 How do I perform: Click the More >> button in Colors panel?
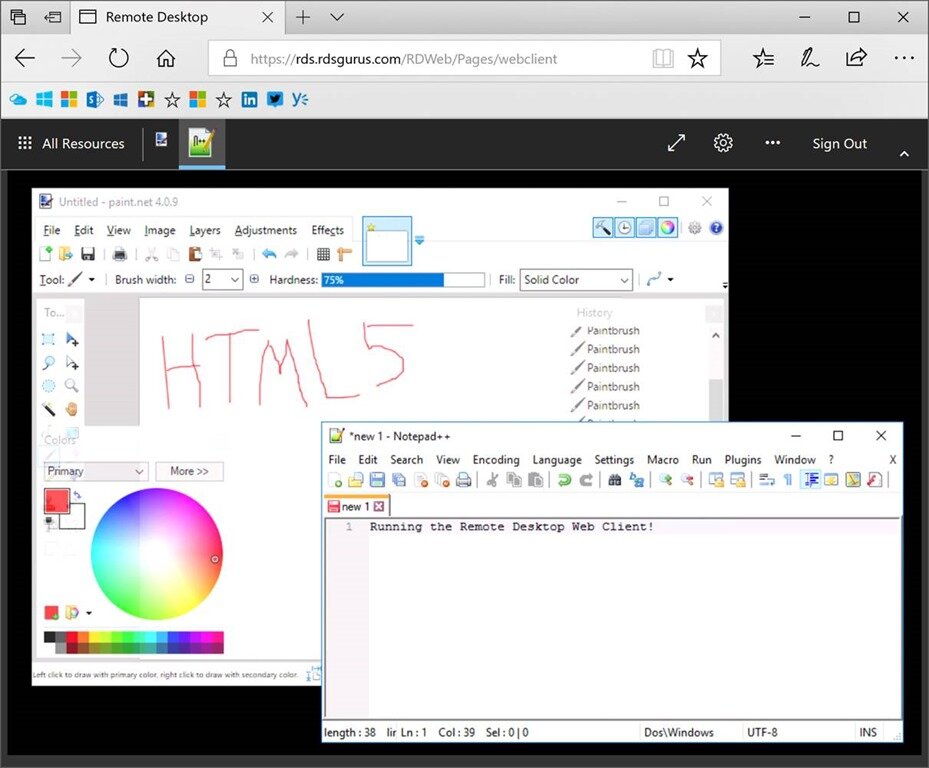[x=189, y=471]
